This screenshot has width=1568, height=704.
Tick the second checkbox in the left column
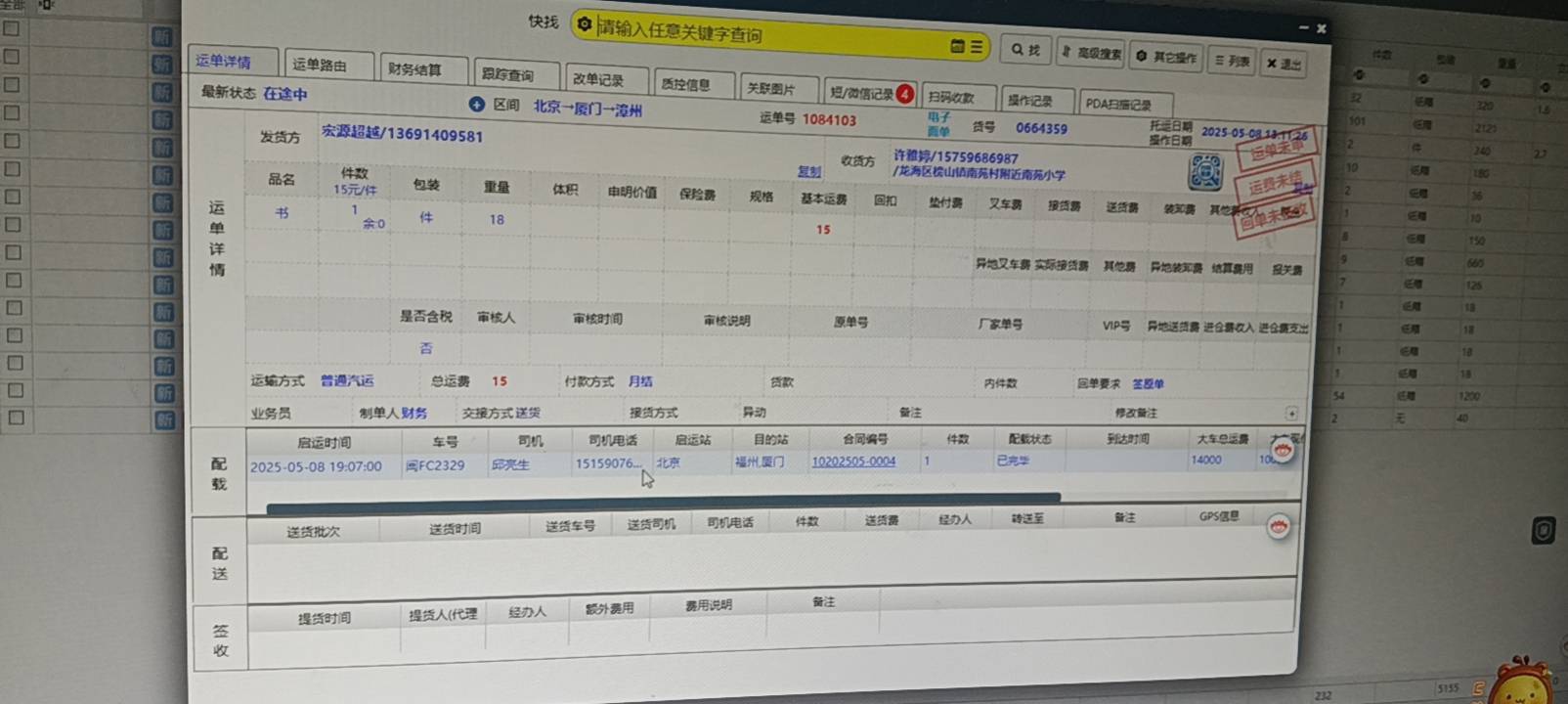12,57
